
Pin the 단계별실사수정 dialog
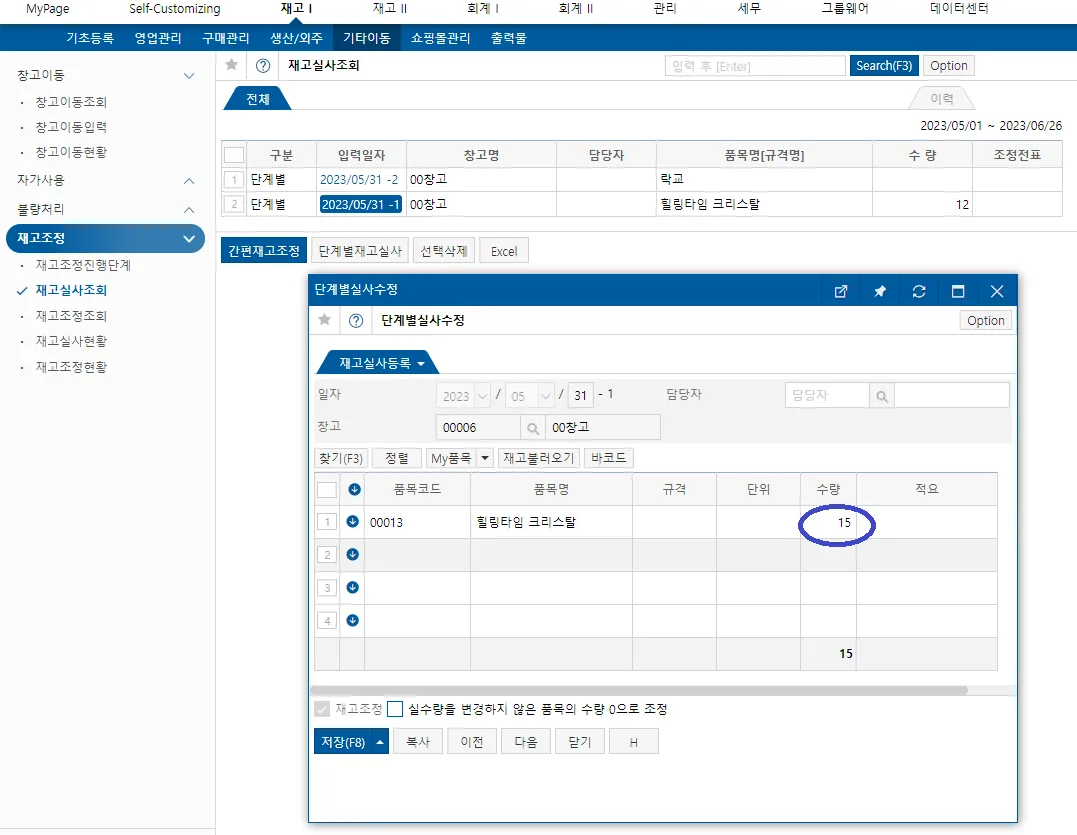pyautogui.click(x=879, y=291)
